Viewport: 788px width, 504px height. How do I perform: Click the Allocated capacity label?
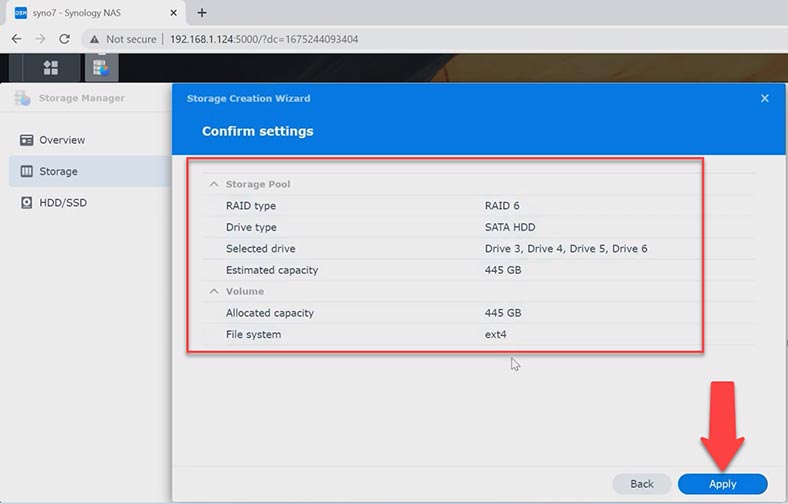[x=269, y=313]
